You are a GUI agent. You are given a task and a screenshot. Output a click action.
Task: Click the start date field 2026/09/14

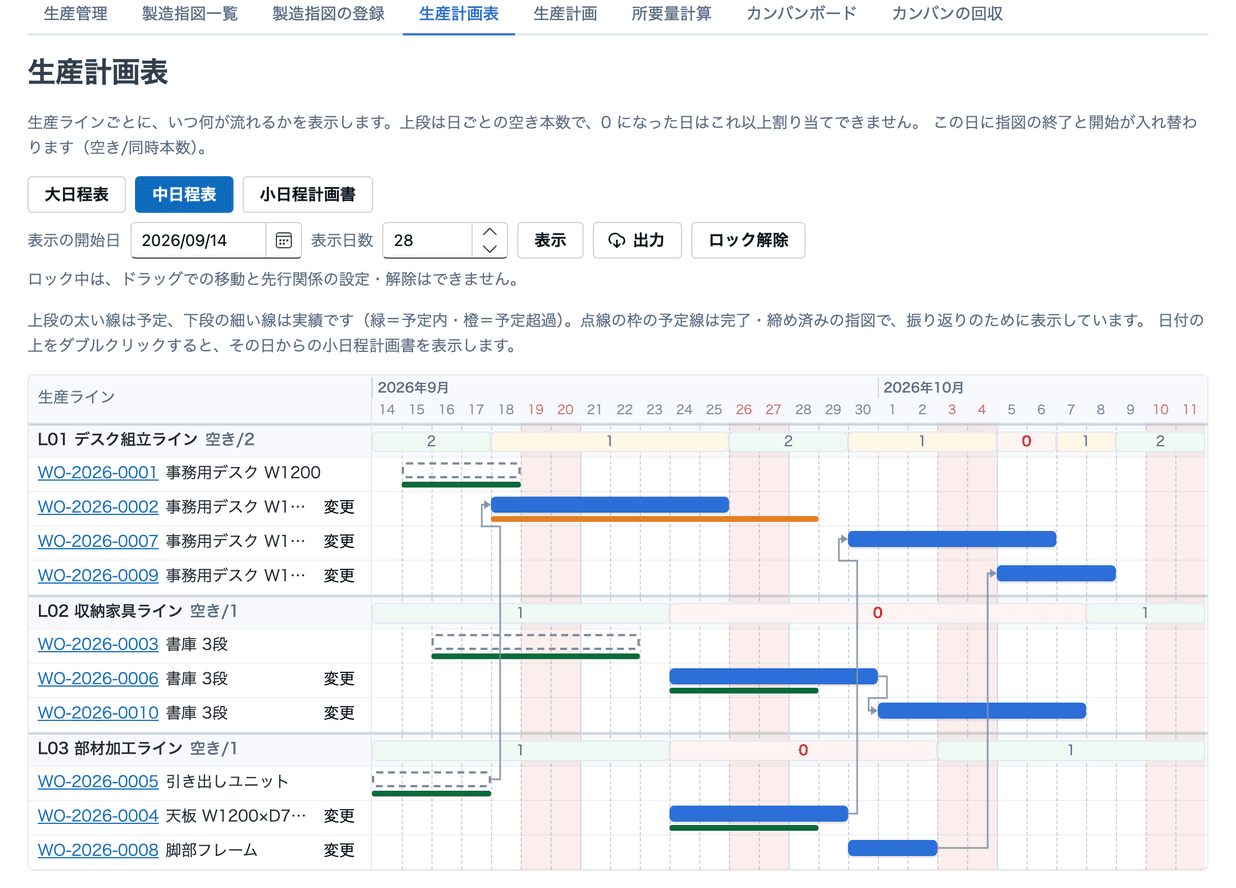point(199,241)
